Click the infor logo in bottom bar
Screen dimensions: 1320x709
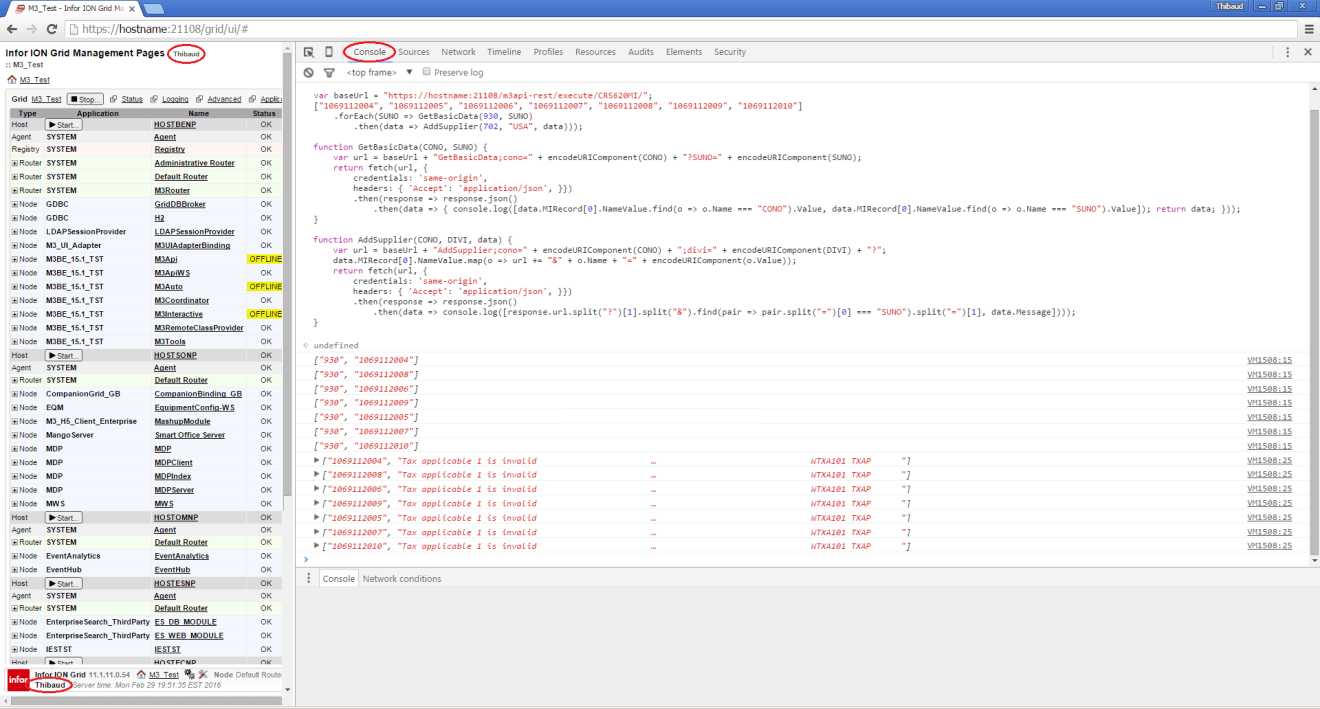click(x=17, y=680)
